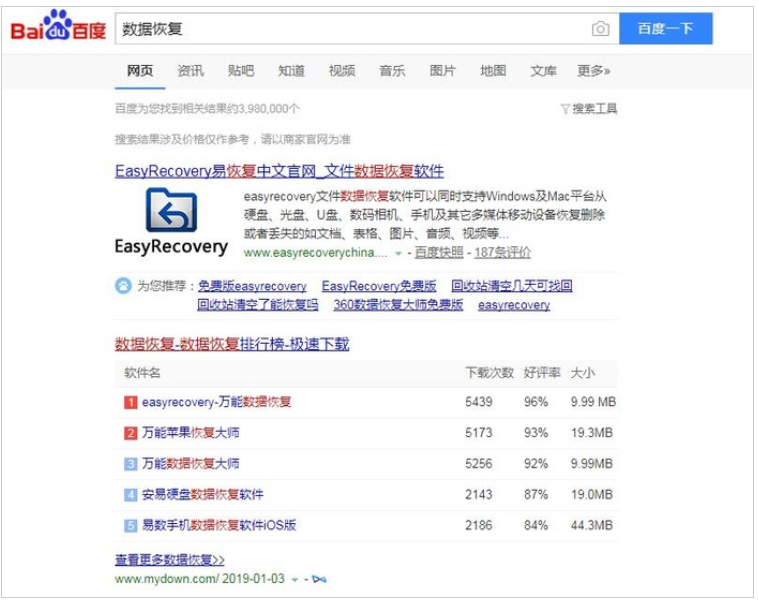Click the icon at end of mydown.com line
759x600 pixels.
tap(319, 579)
